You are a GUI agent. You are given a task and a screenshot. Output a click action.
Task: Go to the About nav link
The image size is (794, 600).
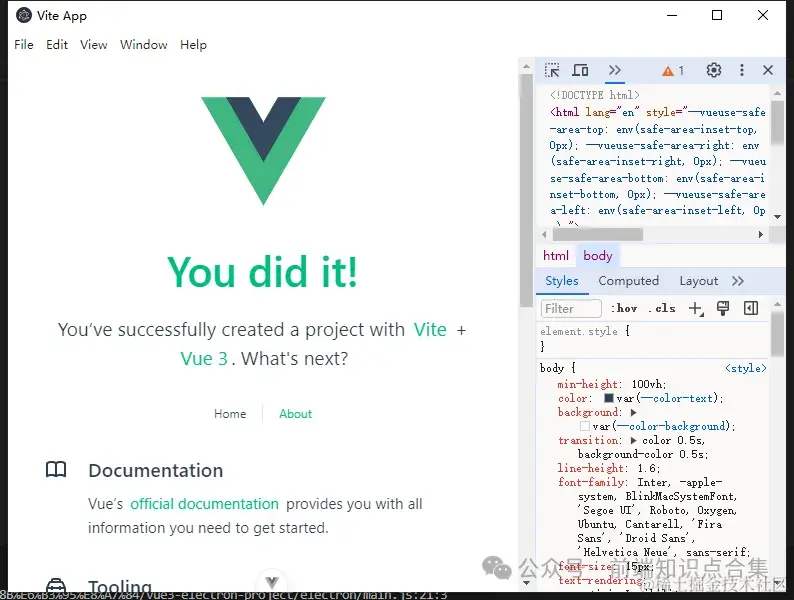click(x=296, y=414)
